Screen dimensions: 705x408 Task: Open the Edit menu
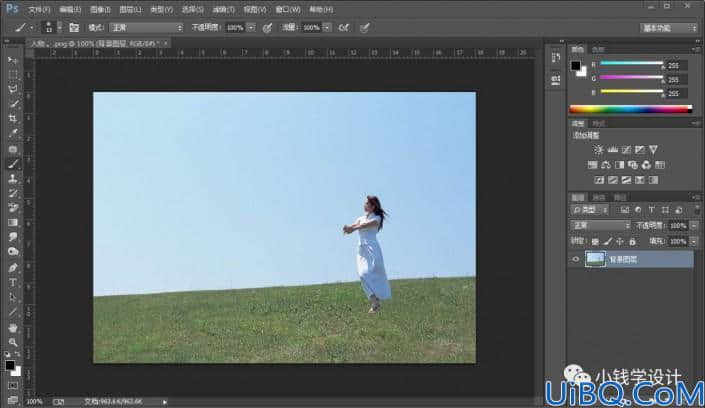click(70, 9)
